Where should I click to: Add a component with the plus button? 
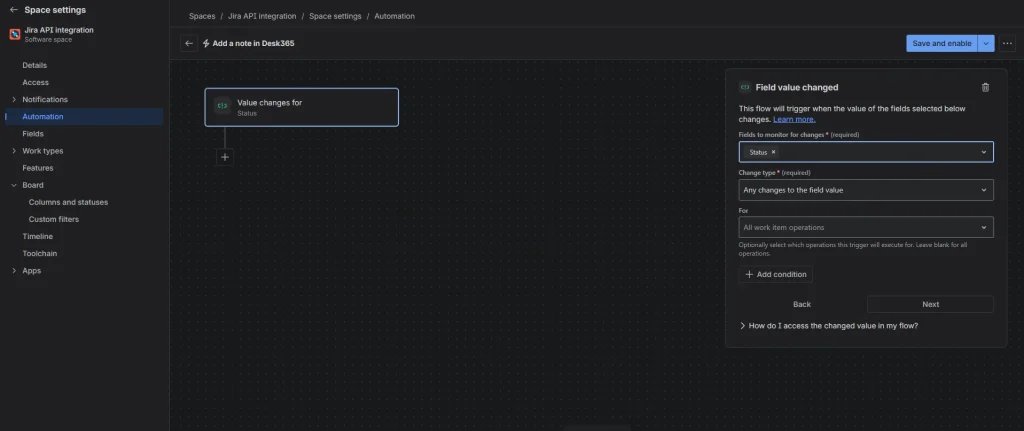[225, 157]
